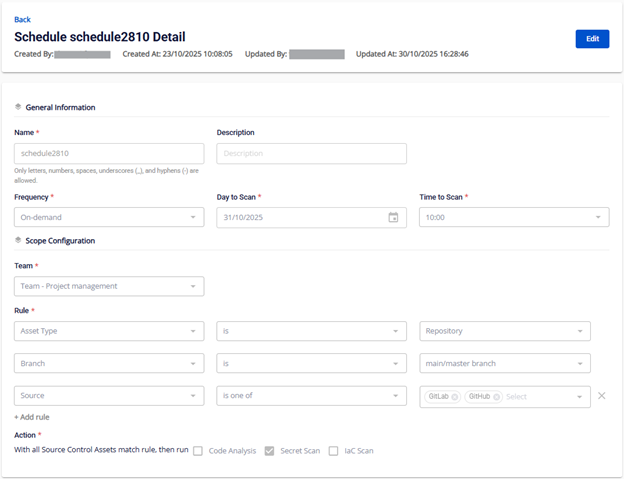Image resolution: width=624 pixels, height=479 pixels.
Task: Open the 'is one of' operator dropdown
Action: point(311,396)
